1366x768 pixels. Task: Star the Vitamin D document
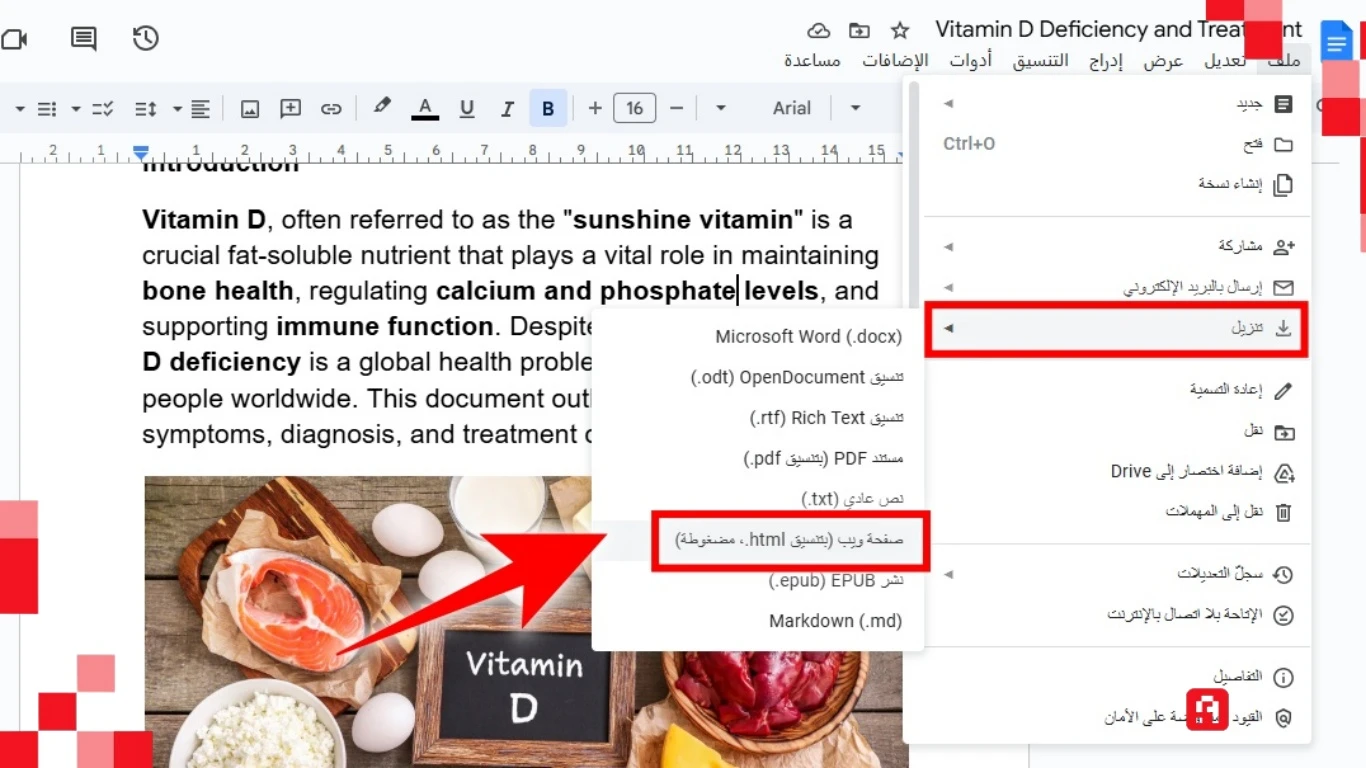[900, 31]
